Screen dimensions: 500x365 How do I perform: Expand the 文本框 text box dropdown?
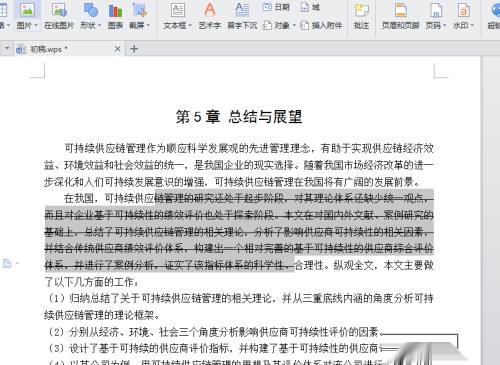[190, 25]
